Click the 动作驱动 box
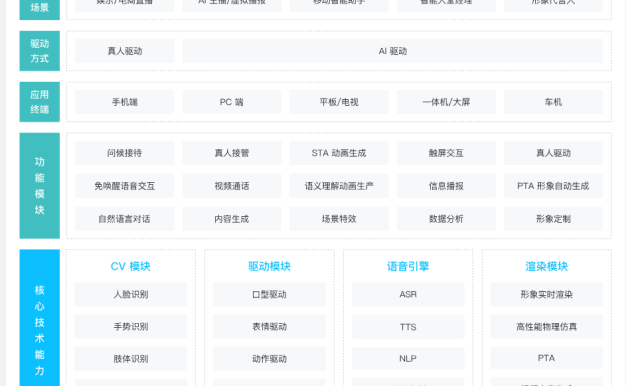The height and width of the screenshot is (386, 626). pos(269,359)
